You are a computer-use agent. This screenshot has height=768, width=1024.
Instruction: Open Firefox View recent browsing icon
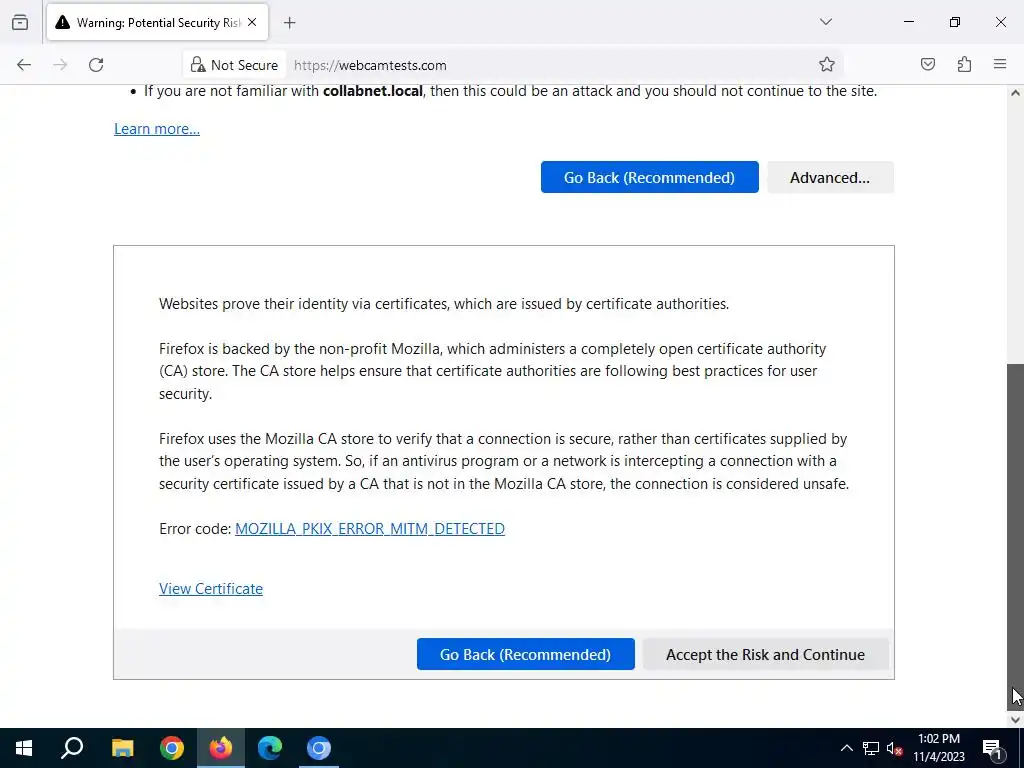pyautogui.click(x=20, y=22)
